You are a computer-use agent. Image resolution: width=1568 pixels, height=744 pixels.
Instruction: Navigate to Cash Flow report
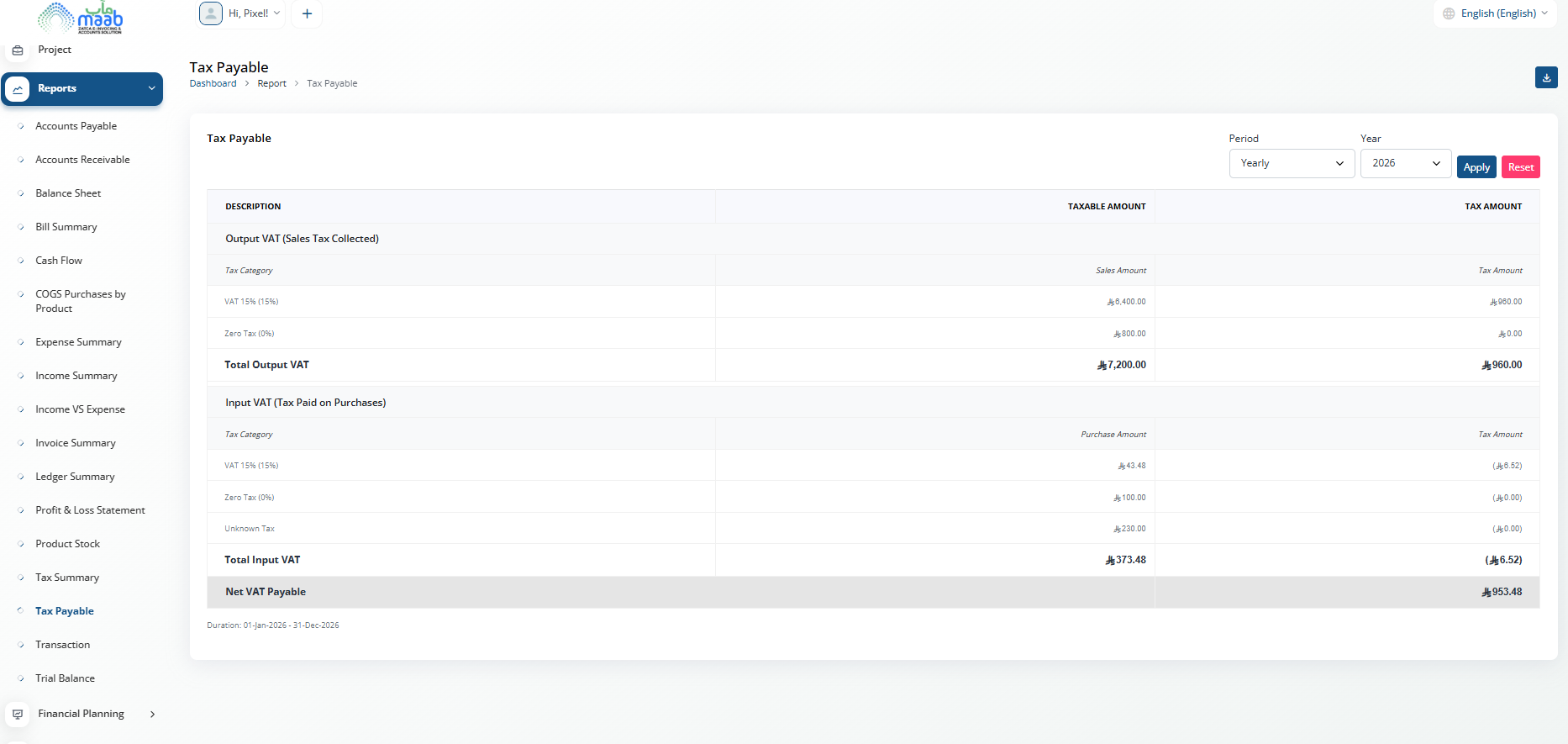pyautogui.click(x=59, y=261)
